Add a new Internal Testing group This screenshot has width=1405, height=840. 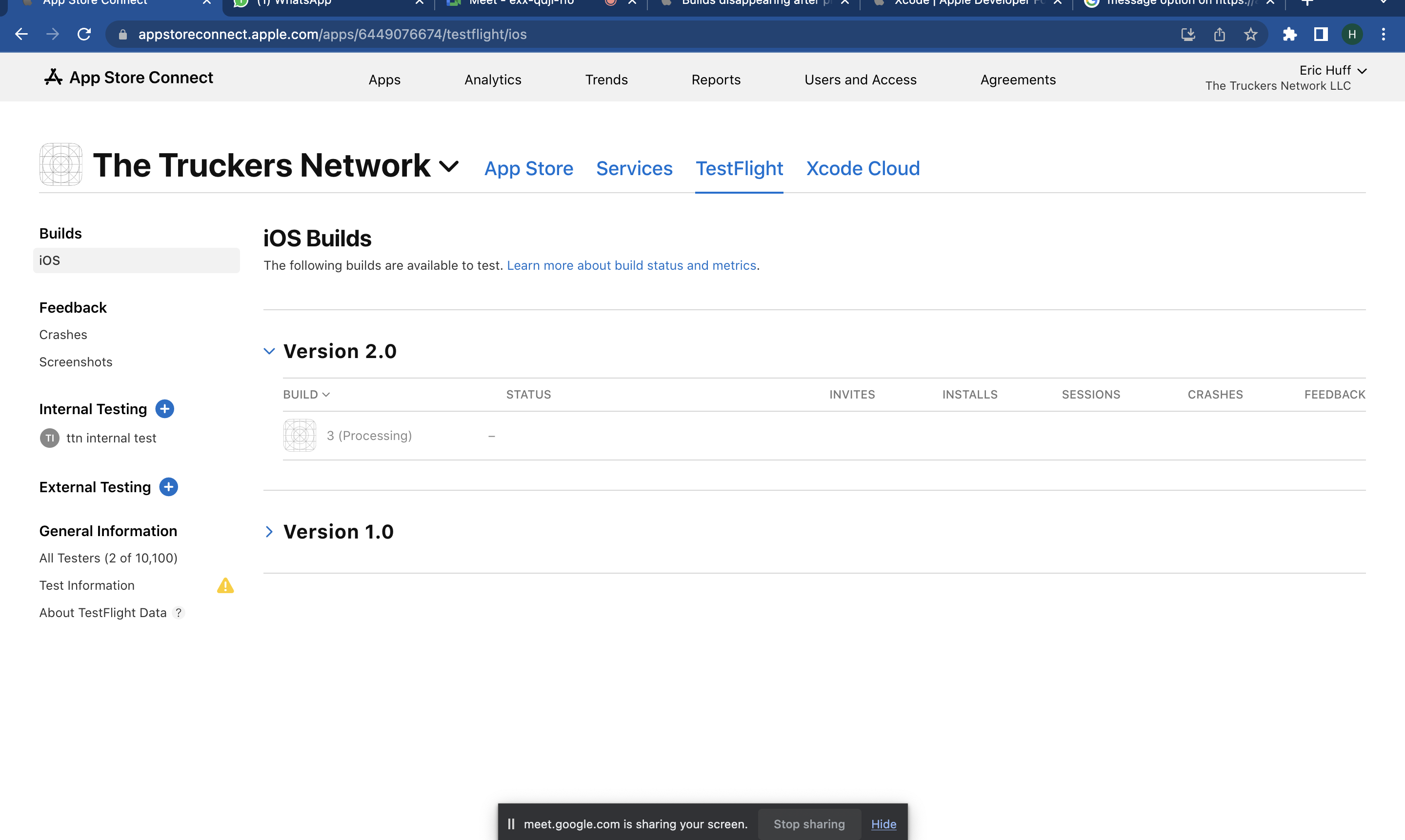165,409
